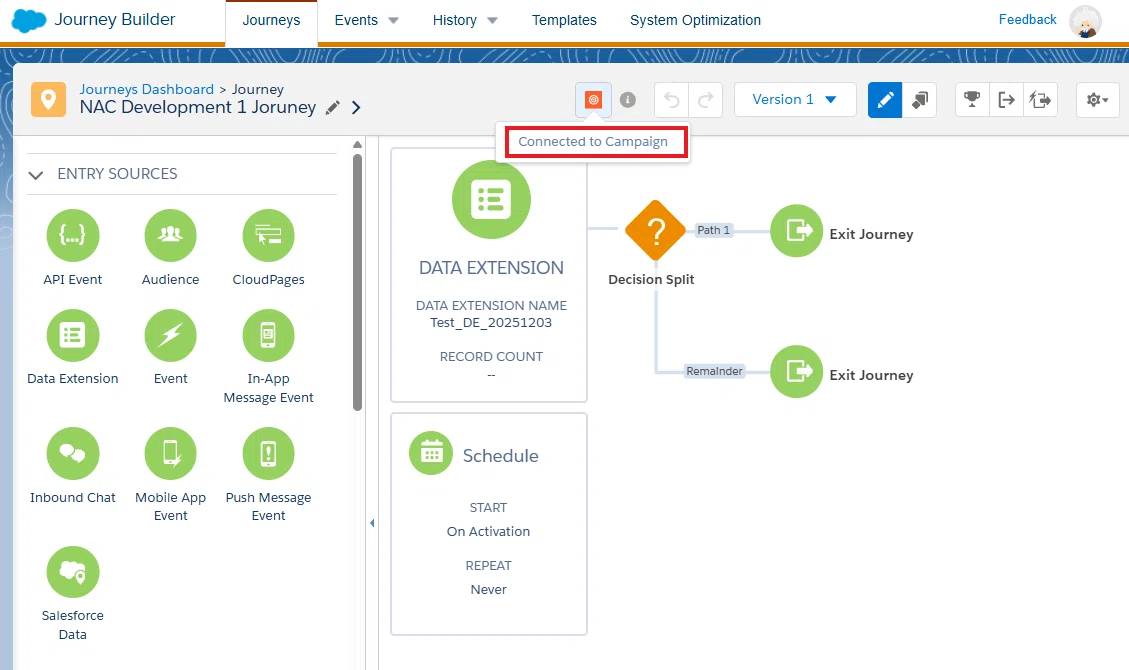Open the Data Extension canvas entry icon
This screenshot has height=670, width=1129.
click(x=491, y=199)
